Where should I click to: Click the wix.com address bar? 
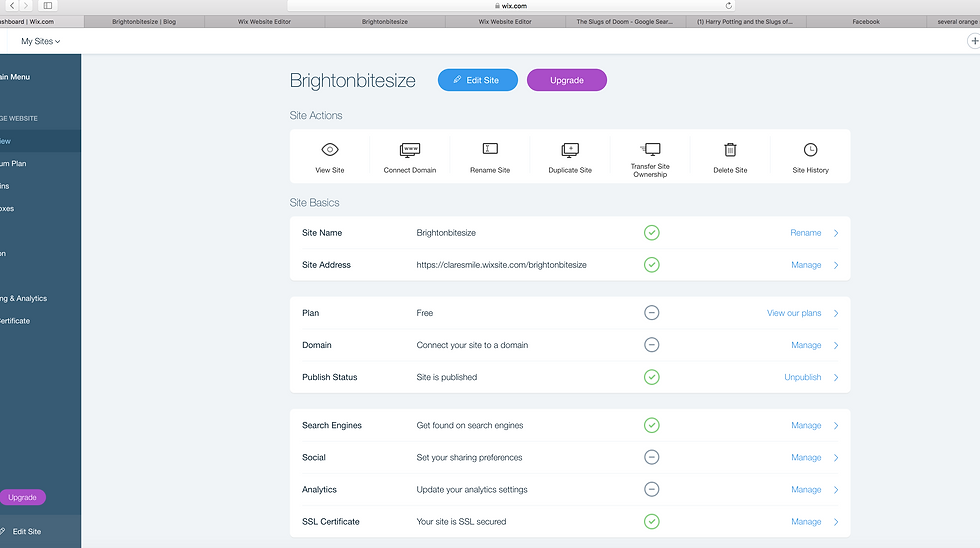511,6
